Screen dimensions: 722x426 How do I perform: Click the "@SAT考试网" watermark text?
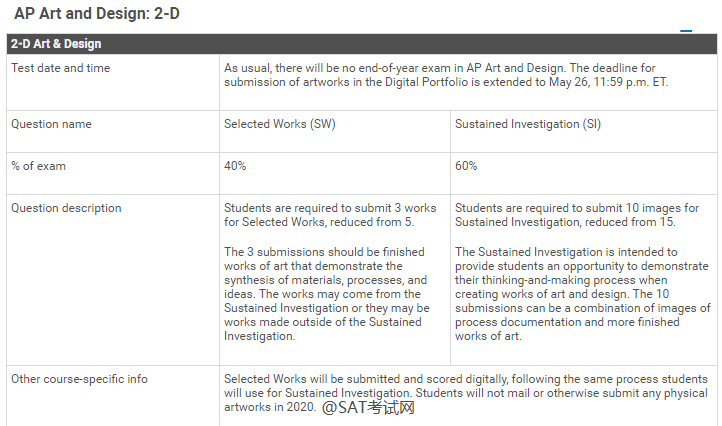coord(368,408)
